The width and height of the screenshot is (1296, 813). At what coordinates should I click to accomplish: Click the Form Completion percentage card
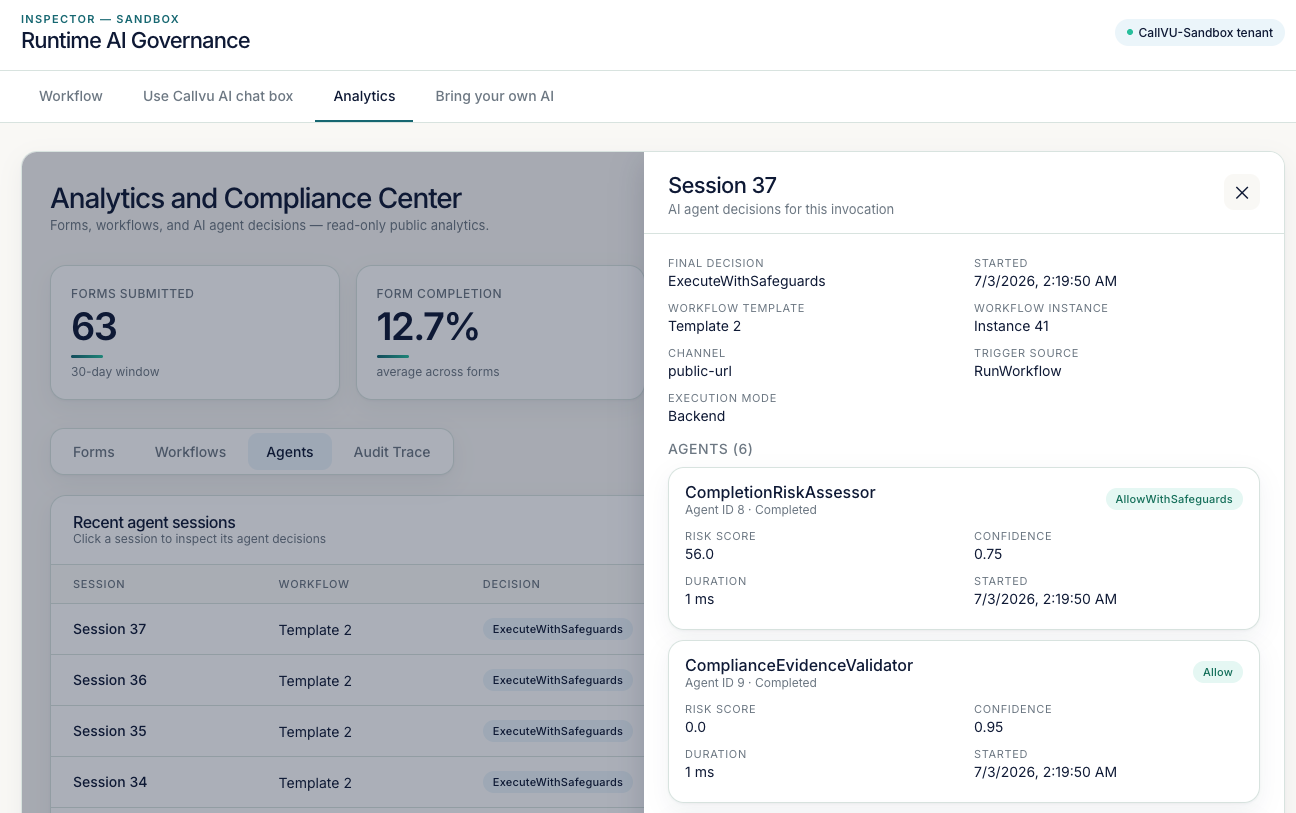[x=500, y=332]
